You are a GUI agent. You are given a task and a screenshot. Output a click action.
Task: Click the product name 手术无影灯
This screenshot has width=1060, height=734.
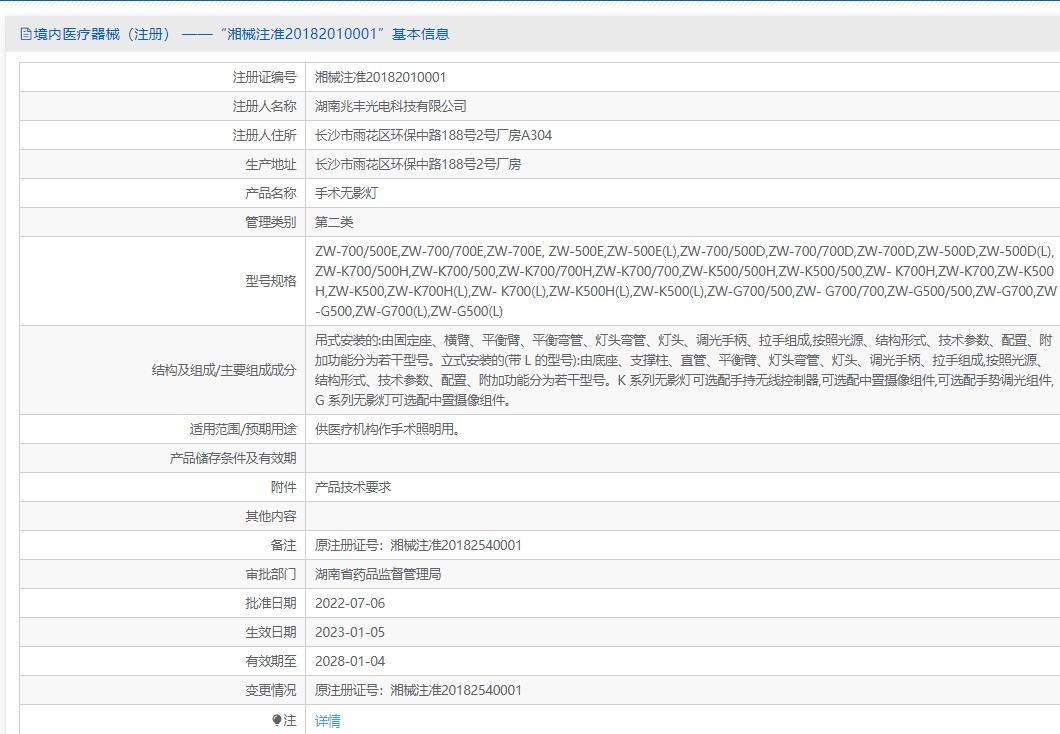point(347,193)
